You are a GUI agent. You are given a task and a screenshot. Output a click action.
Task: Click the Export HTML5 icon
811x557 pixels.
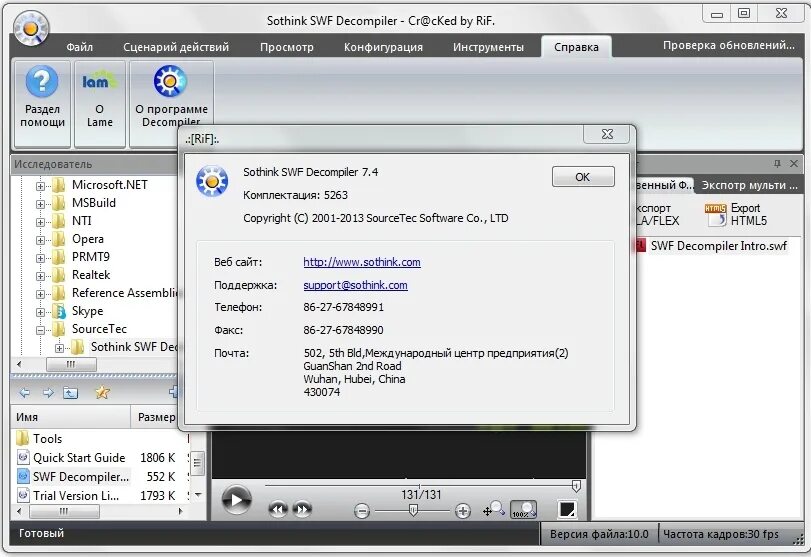click(736, 215)
